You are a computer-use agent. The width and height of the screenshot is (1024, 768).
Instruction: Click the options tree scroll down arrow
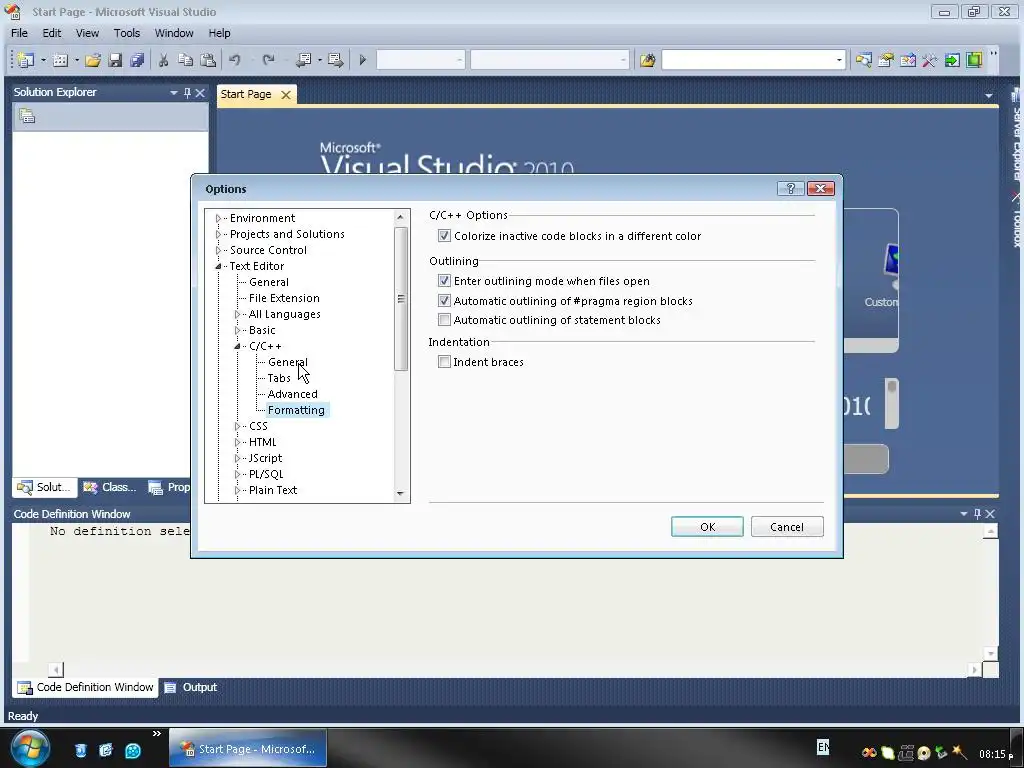[400, 494]
